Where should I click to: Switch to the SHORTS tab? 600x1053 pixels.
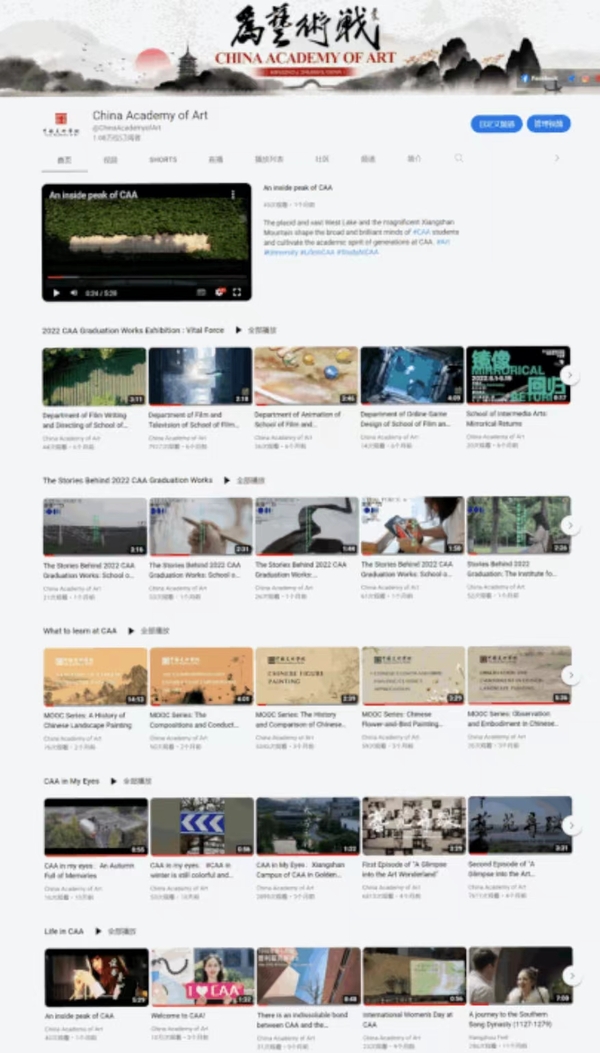pos(163,159)
